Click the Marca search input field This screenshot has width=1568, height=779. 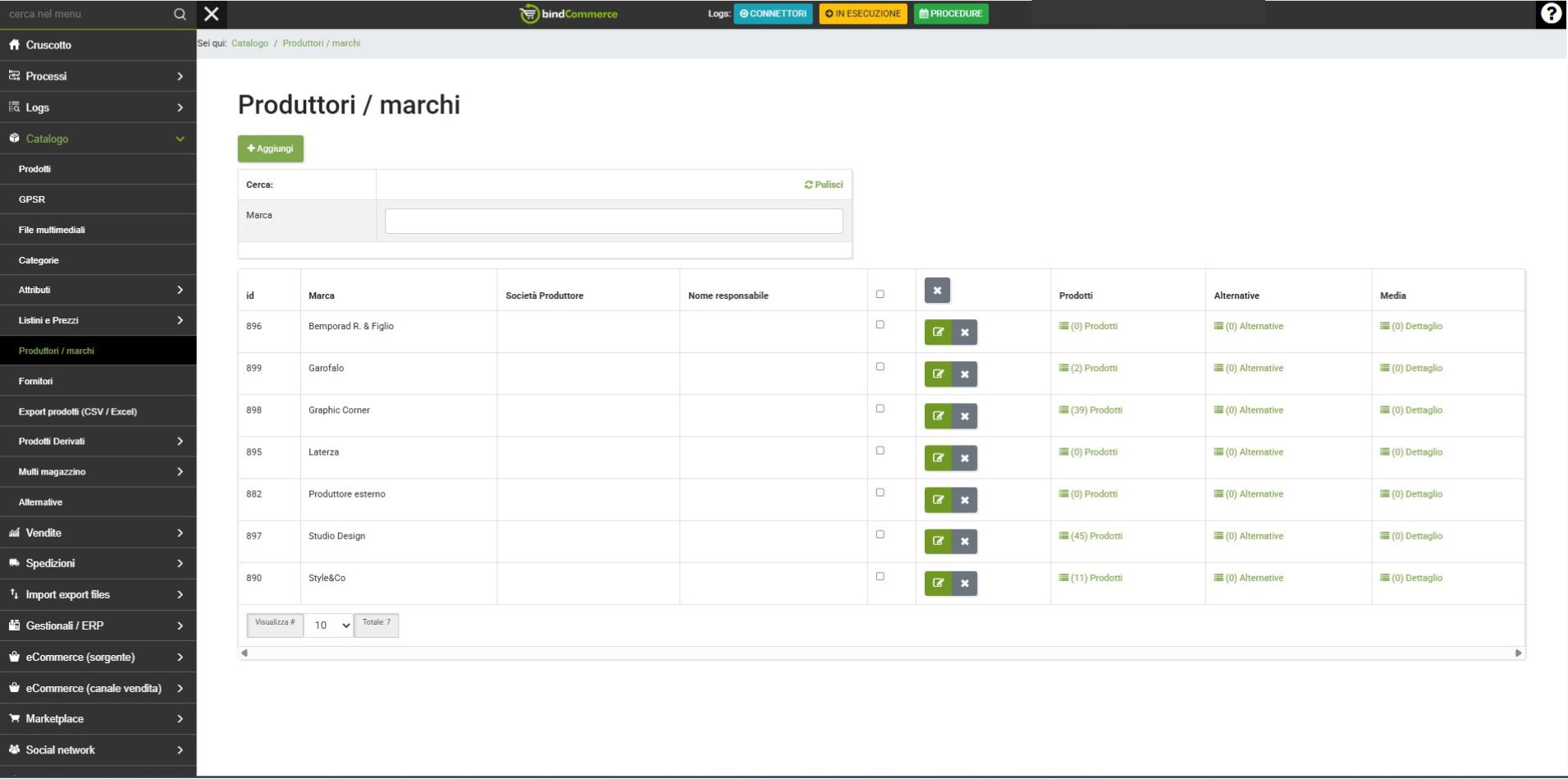coord(613,221)
